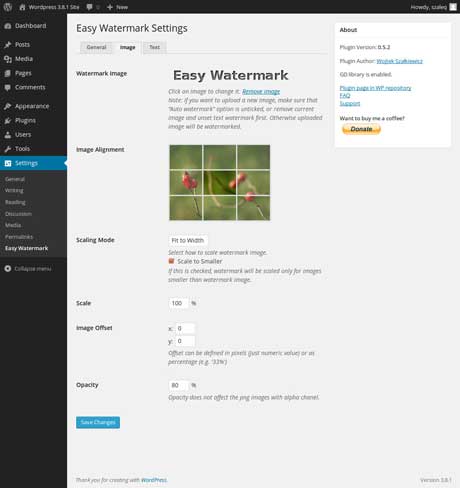Click the Appearance paintbrush icon

(8, 106)
